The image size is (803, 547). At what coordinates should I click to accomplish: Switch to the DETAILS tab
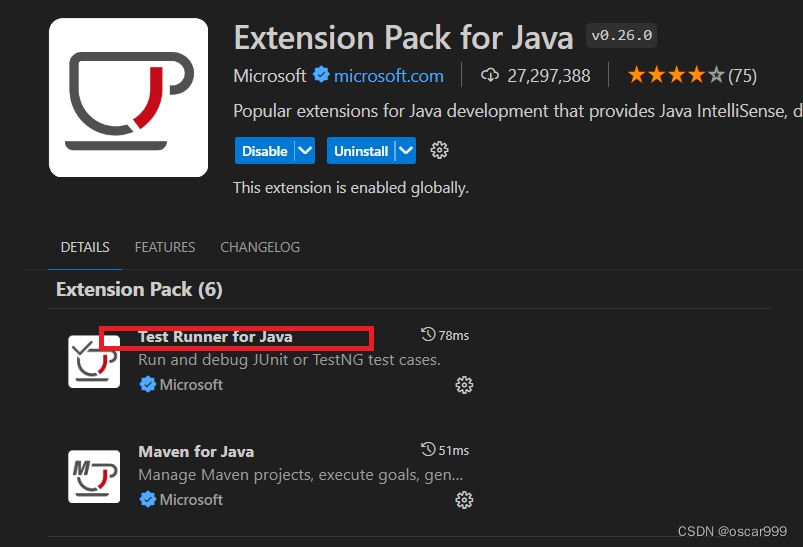click(x=85, y=247)
